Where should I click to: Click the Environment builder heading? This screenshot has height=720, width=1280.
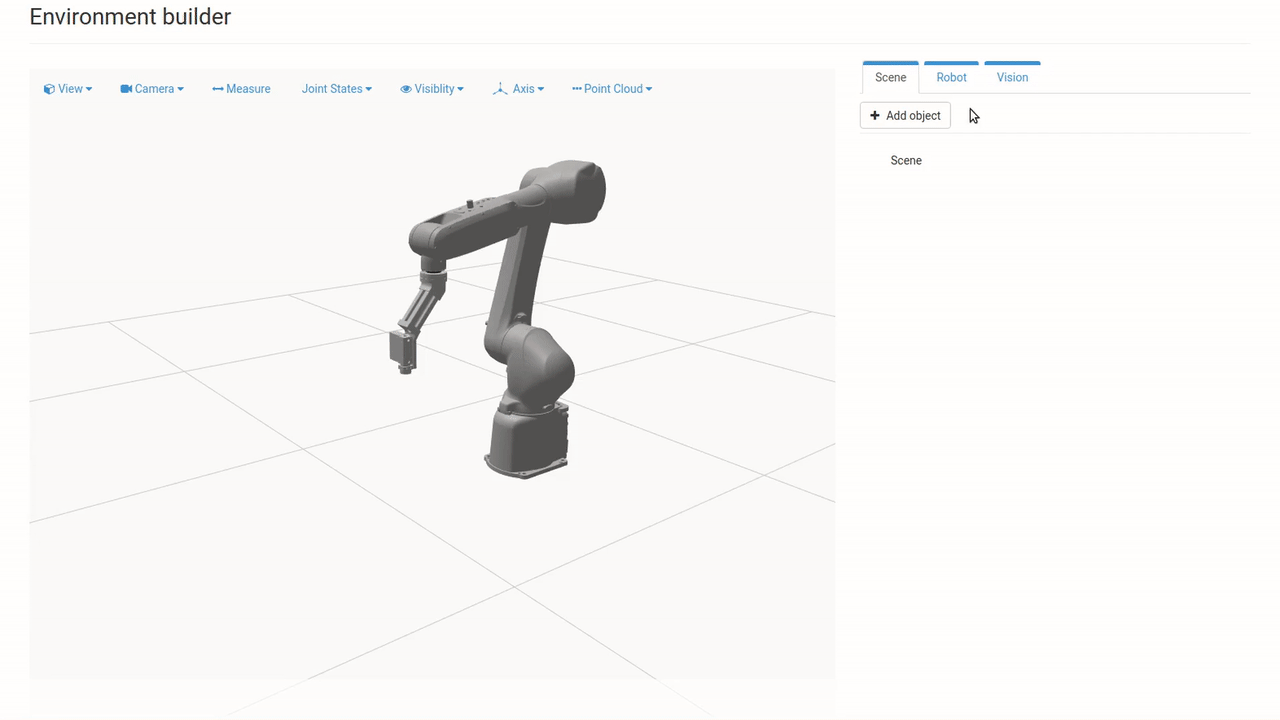(x=130, y=17)
